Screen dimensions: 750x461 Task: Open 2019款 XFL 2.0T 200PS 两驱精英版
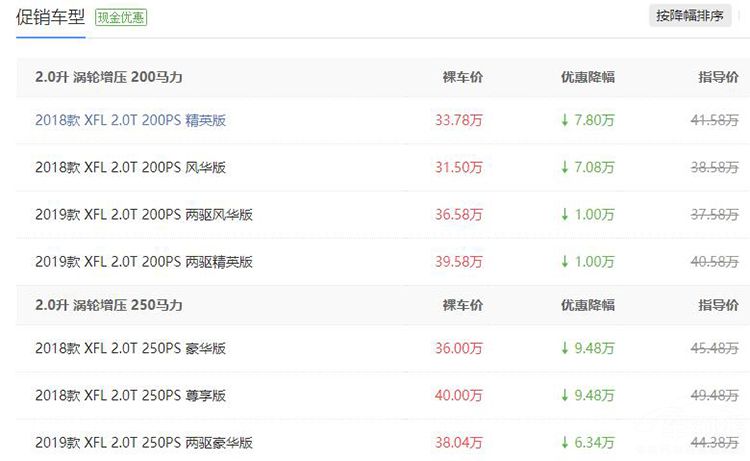[x=143, y=262]
